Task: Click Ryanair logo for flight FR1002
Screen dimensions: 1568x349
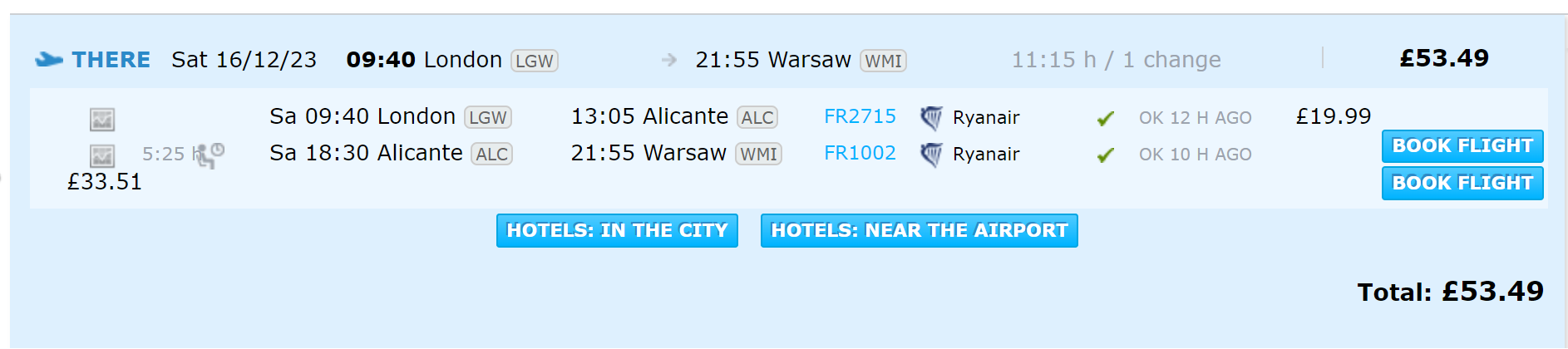Action: click(x=931, y=155)
